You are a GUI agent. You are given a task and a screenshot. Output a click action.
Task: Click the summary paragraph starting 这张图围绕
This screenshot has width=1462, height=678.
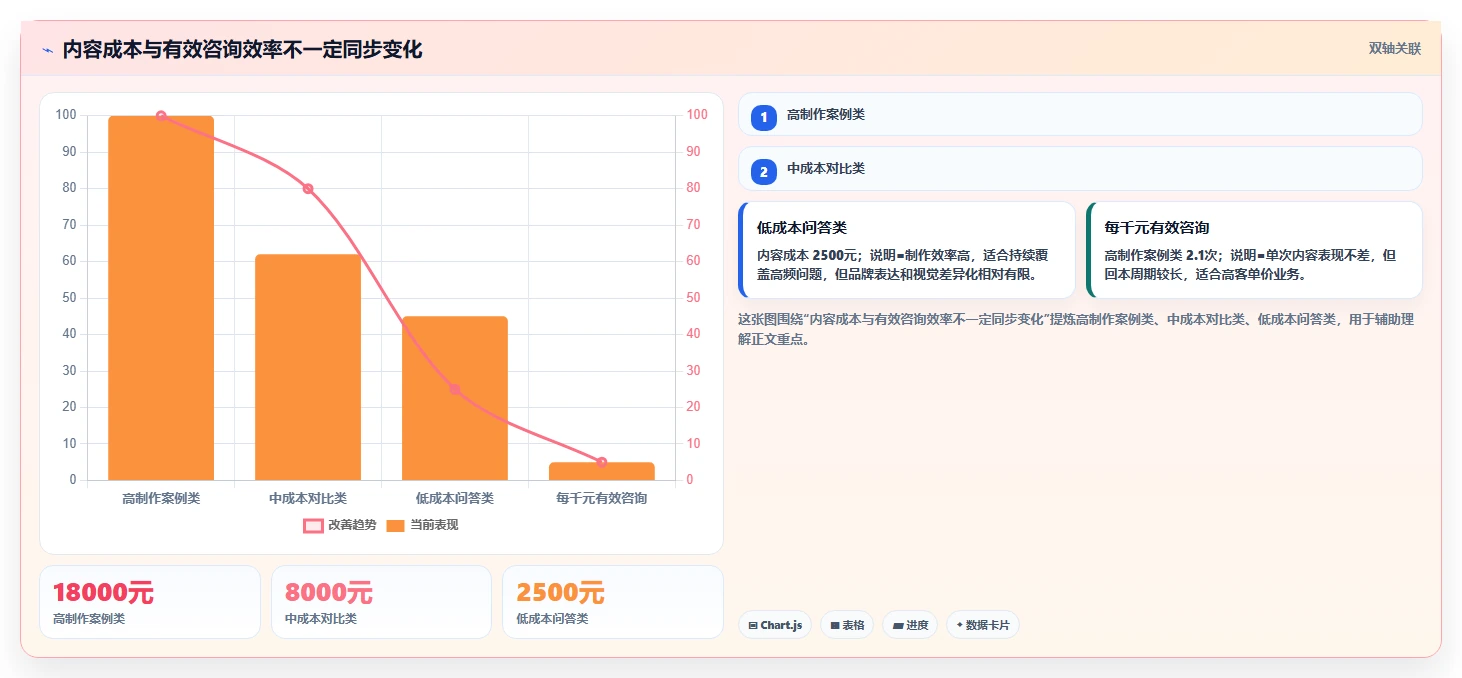pos(1076,329)
